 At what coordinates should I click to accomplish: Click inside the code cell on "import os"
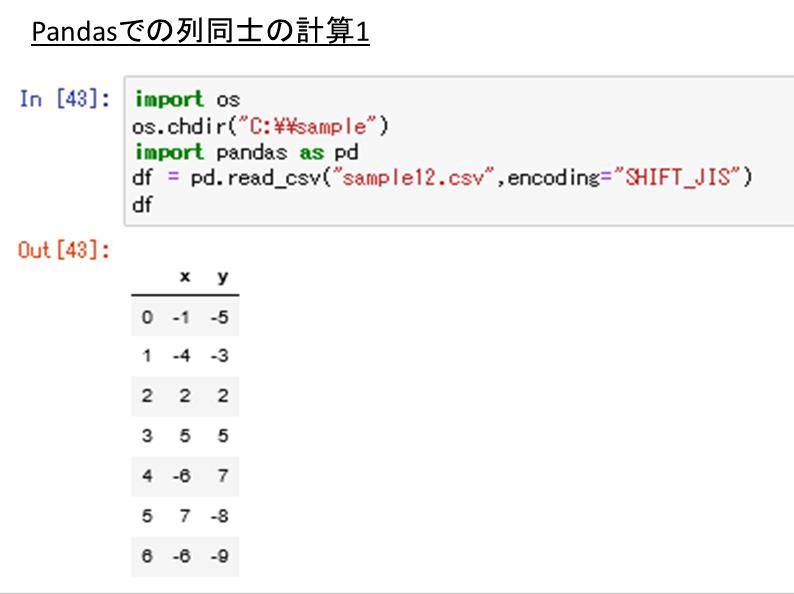click(x=187, y=100)
